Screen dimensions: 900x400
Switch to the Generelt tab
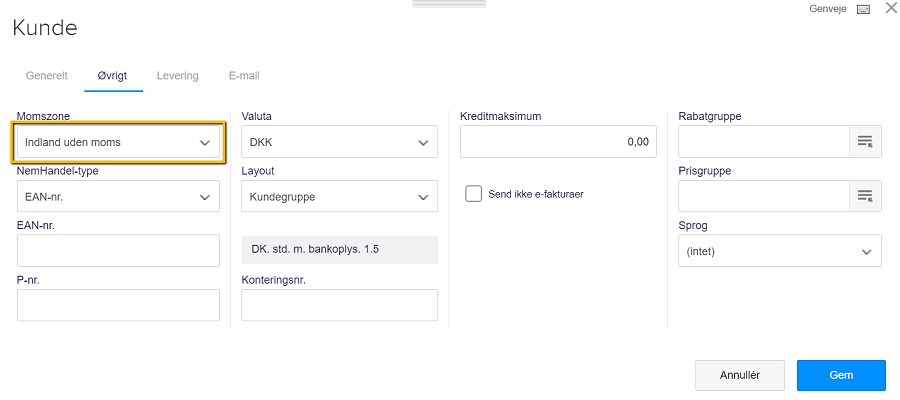click(x=47, y=76)
